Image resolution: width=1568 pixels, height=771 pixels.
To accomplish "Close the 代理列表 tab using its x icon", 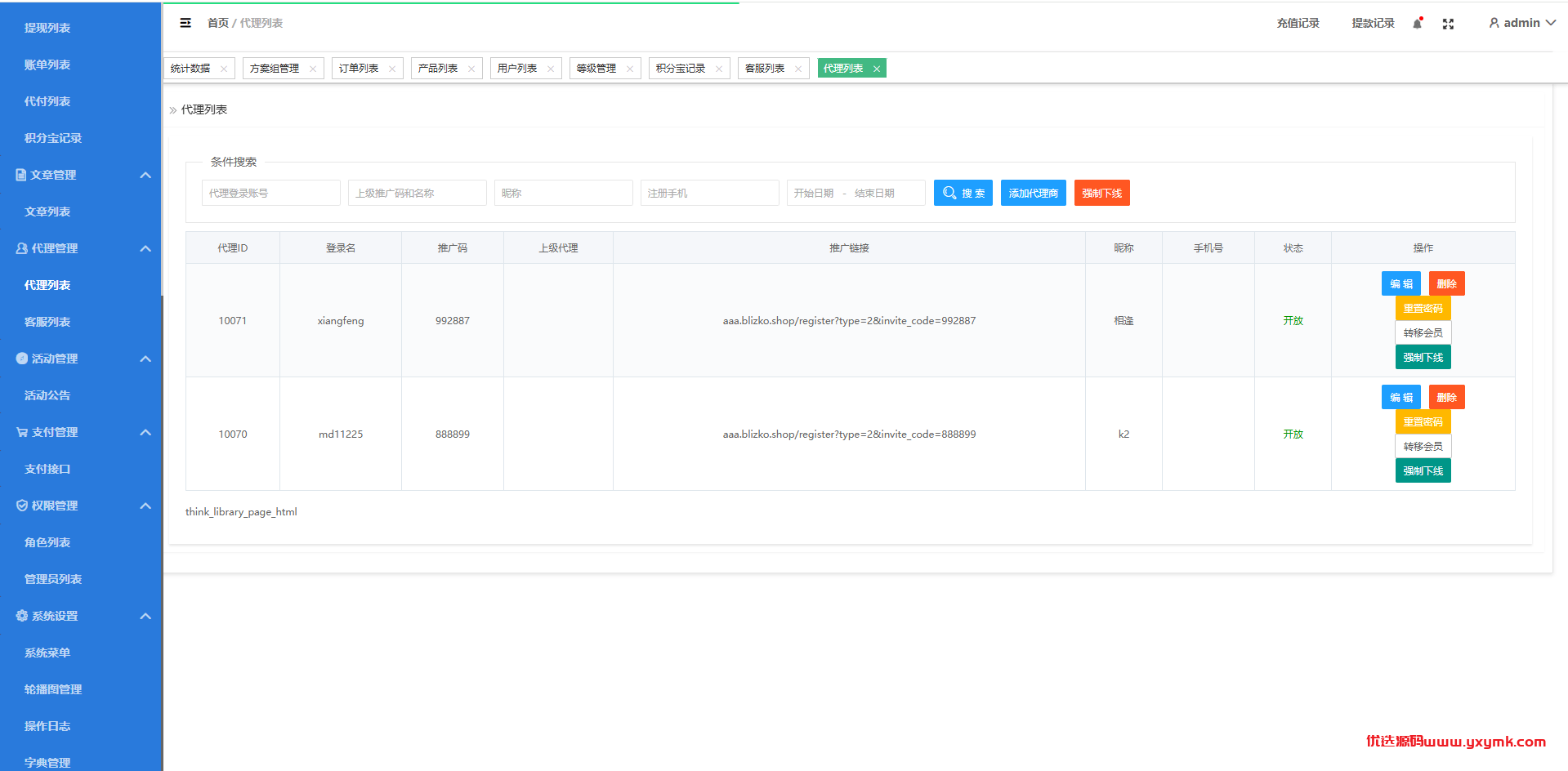I will pos(877,69).
